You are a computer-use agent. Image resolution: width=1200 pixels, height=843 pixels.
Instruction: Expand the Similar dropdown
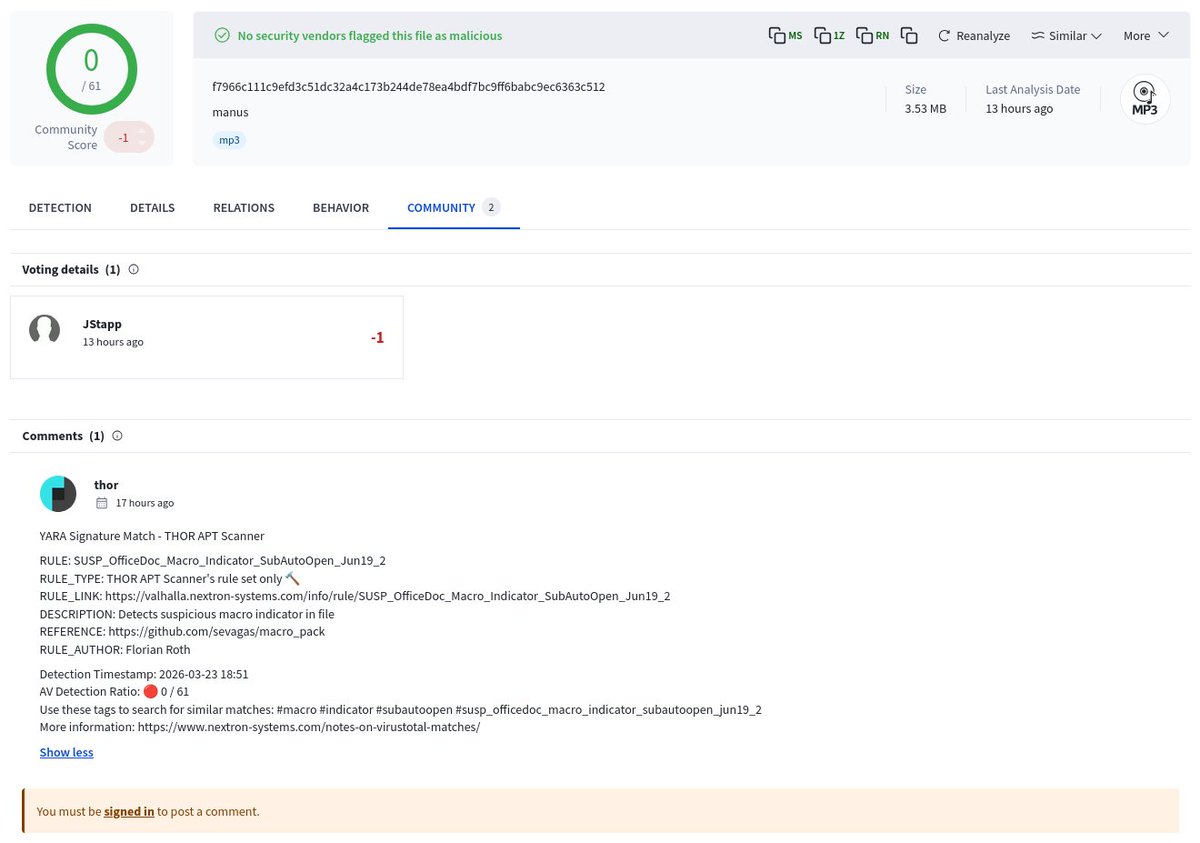tap(1066, 35)
